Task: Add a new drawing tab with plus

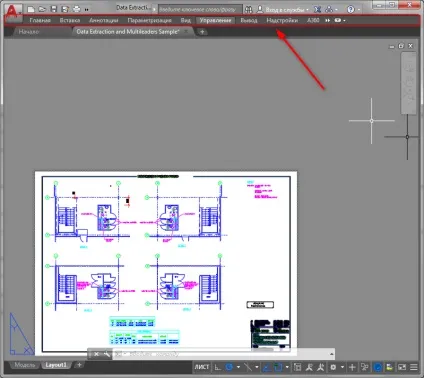Action: pyautogui.click(x=202, y=32)
